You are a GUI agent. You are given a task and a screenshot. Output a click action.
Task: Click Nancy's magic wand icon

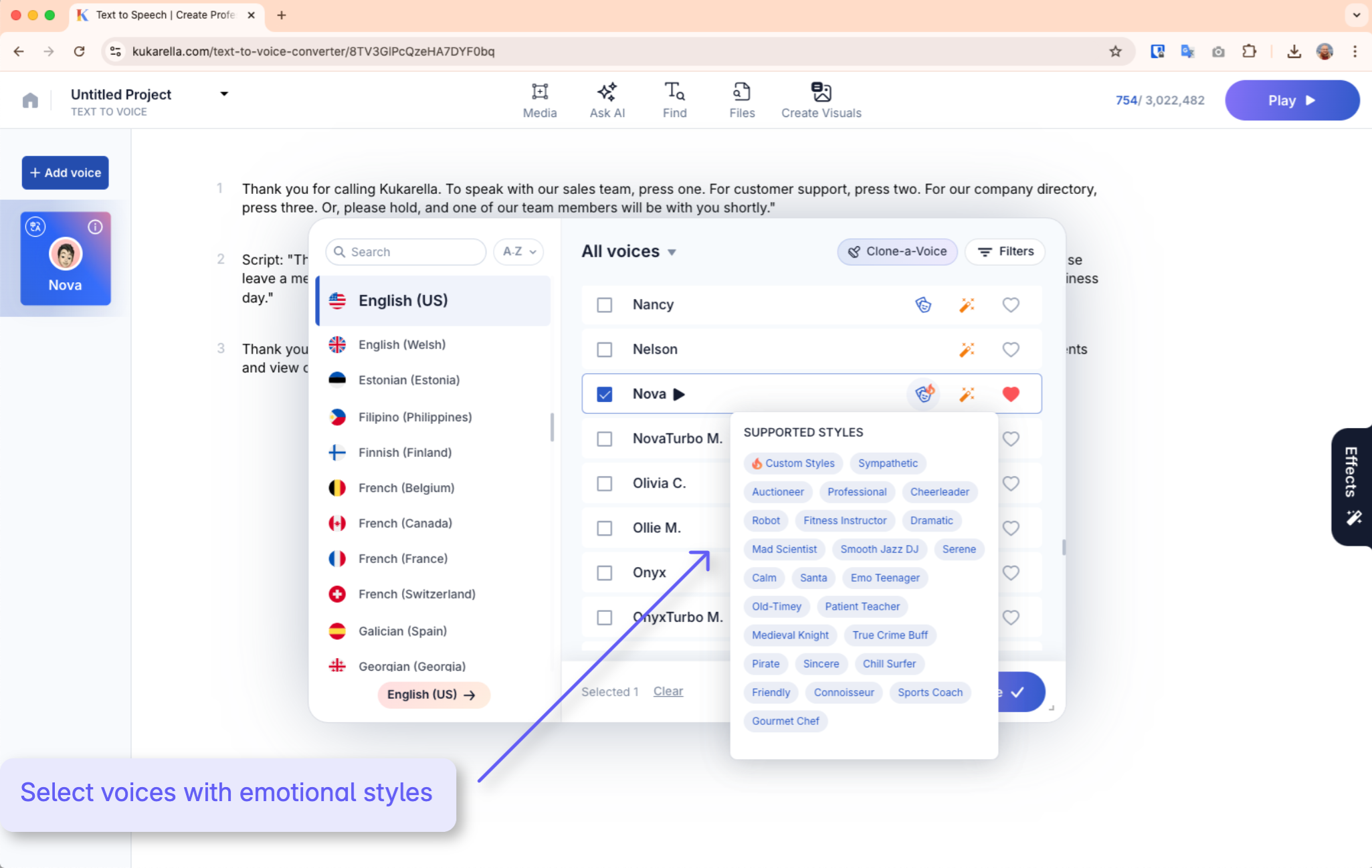(967, 305)
